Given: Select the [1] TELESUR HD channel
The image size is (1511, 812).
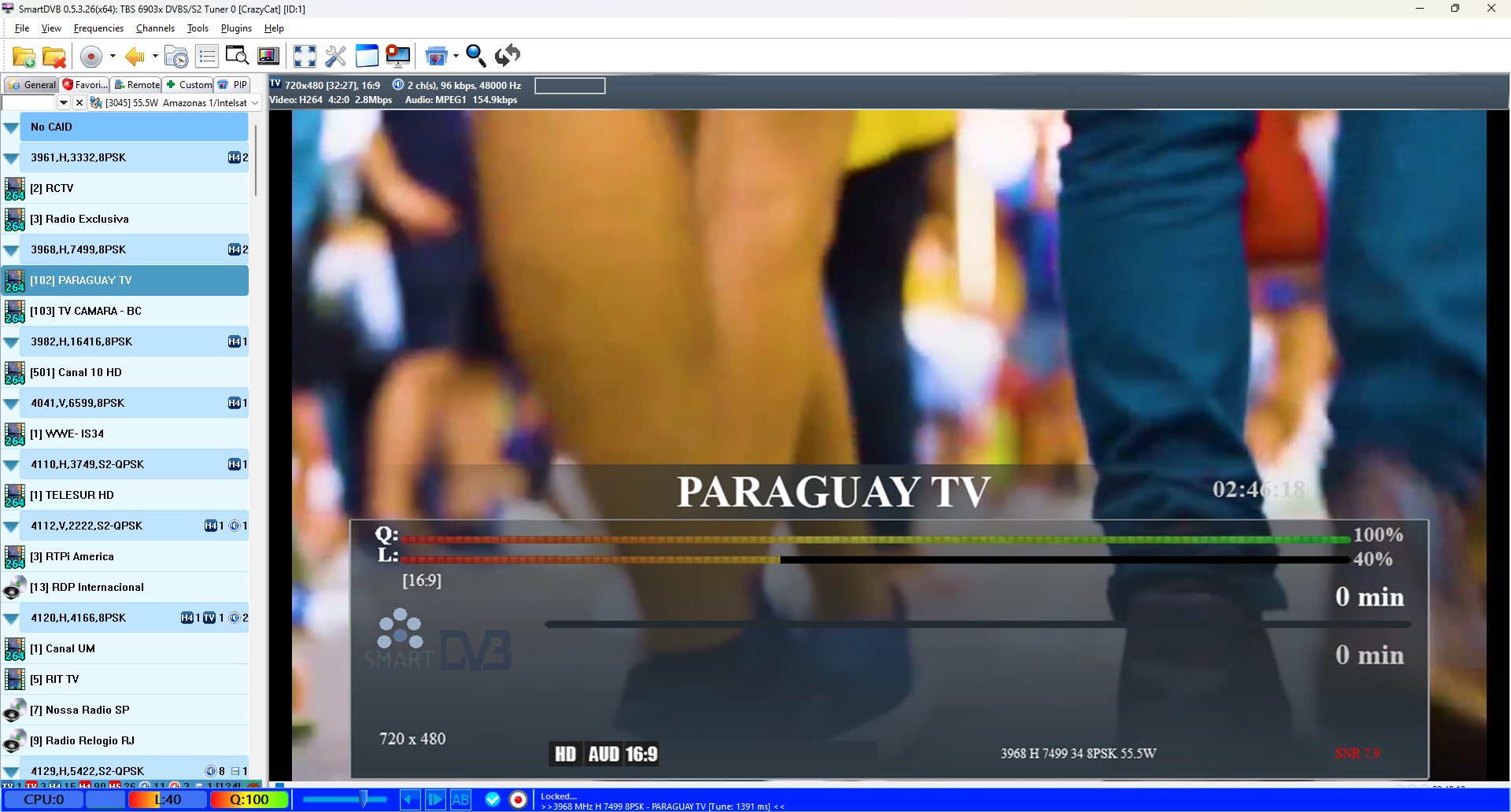Looking at the screenshot, I should [126, 496].
